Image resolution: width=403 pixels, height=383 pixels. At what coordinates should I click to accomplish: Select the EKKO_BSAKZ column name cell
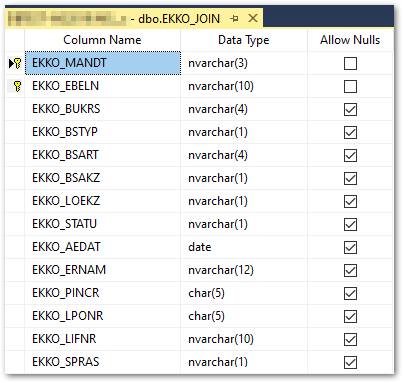[103, 178]
